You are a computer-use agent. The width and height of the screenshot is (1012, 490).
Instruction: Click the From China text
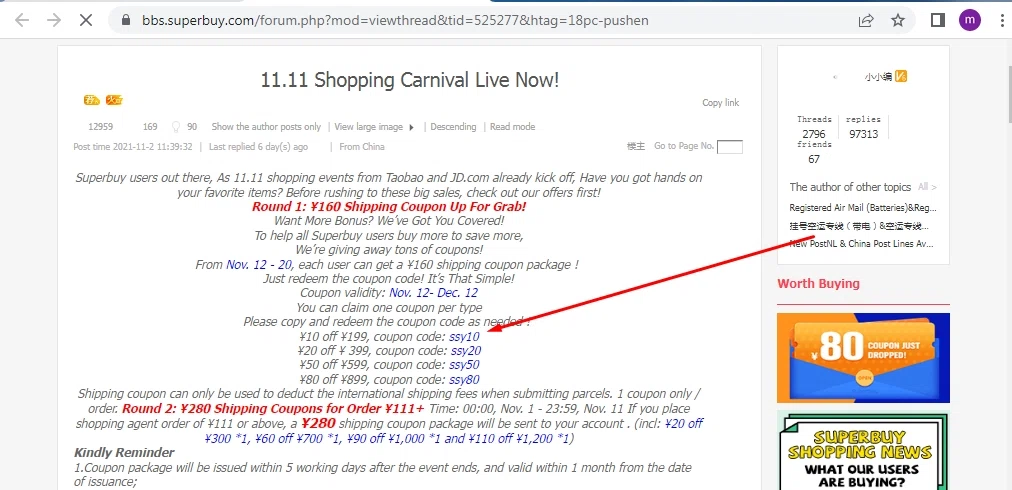pyautogui.click(x=362, y=147)
